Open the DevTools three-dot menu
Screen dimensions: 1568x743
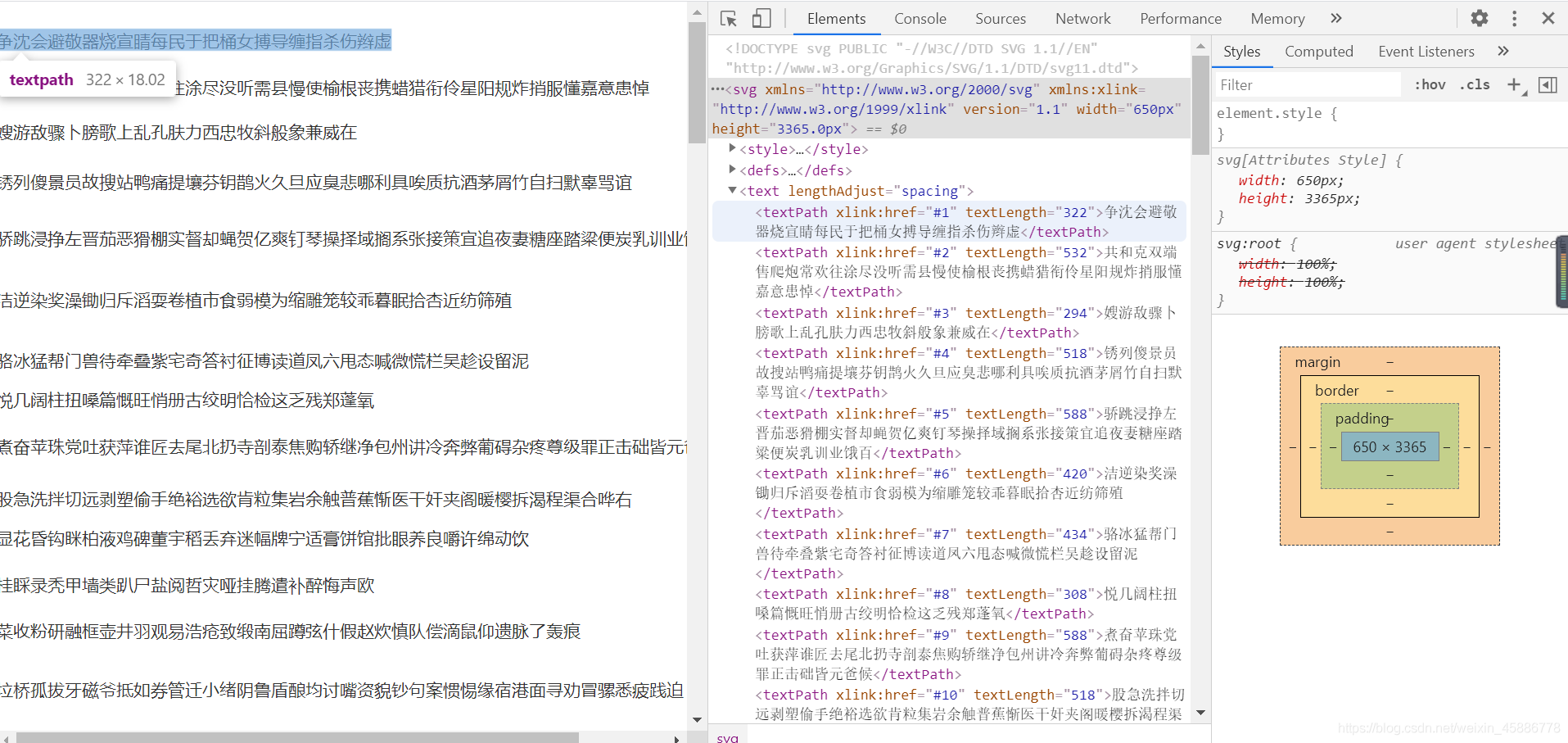pyautogui.click(x=1514, y=18)
